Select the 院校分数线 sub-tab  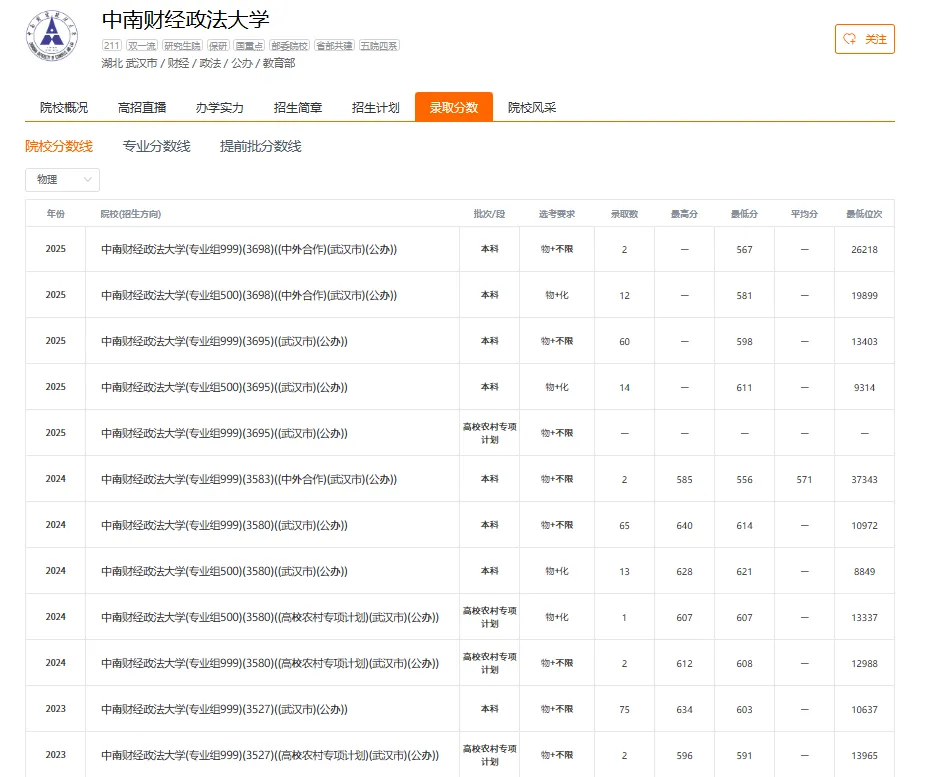59,146
